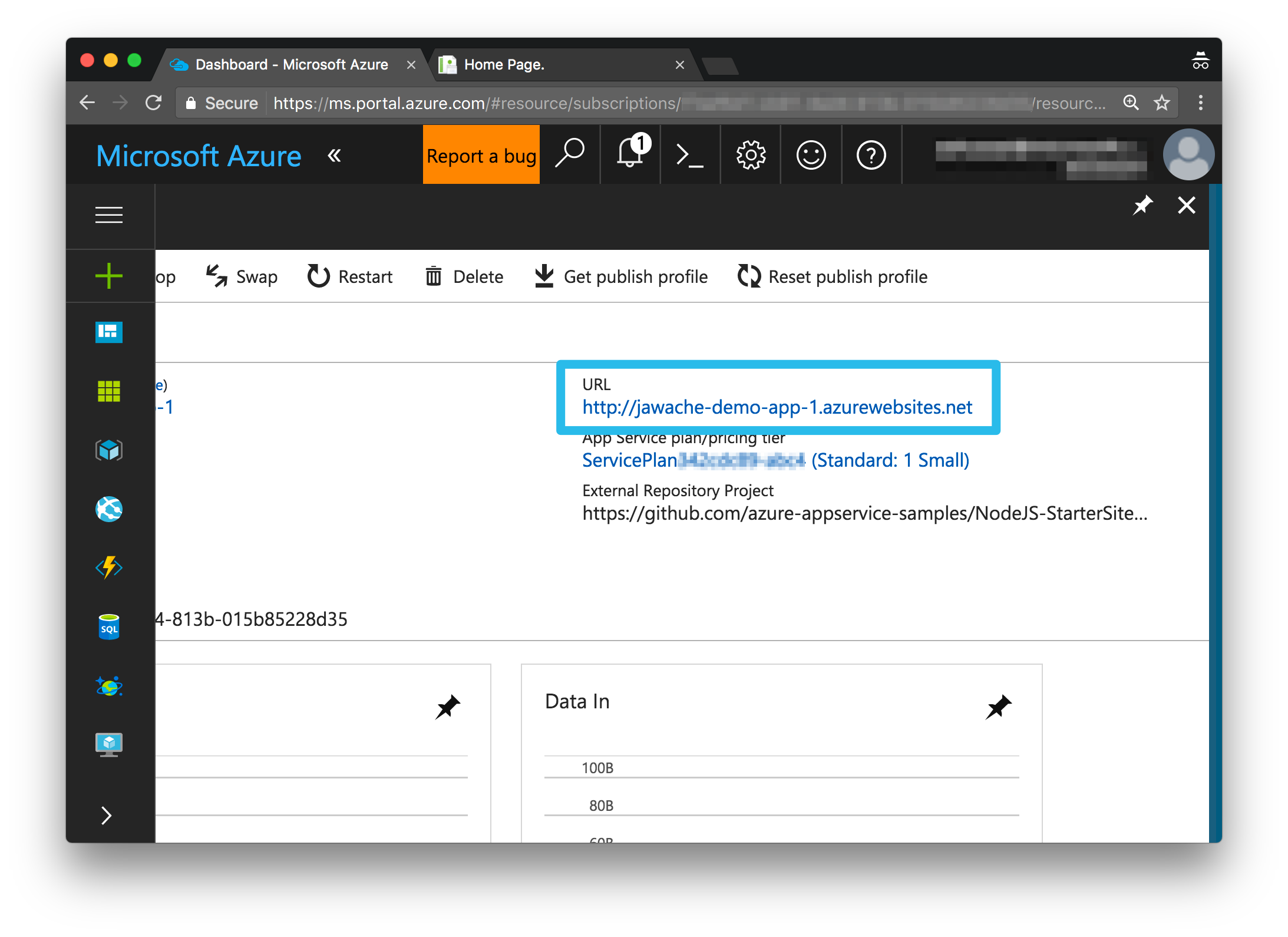Open SQL databases icon

coord(109,626)
